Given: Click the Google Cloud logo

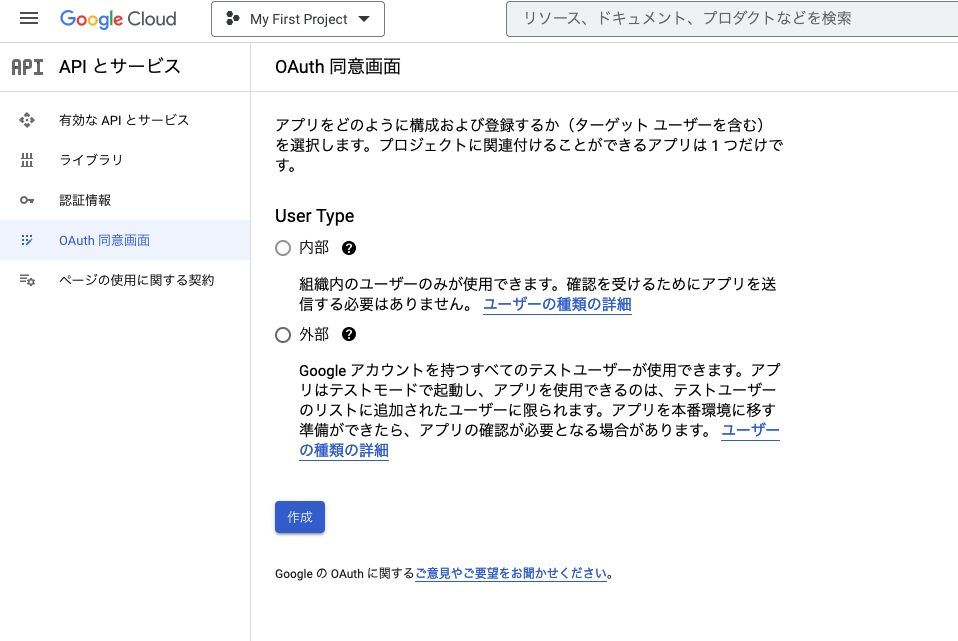Looking at the screenshot, I should [118, 18].
